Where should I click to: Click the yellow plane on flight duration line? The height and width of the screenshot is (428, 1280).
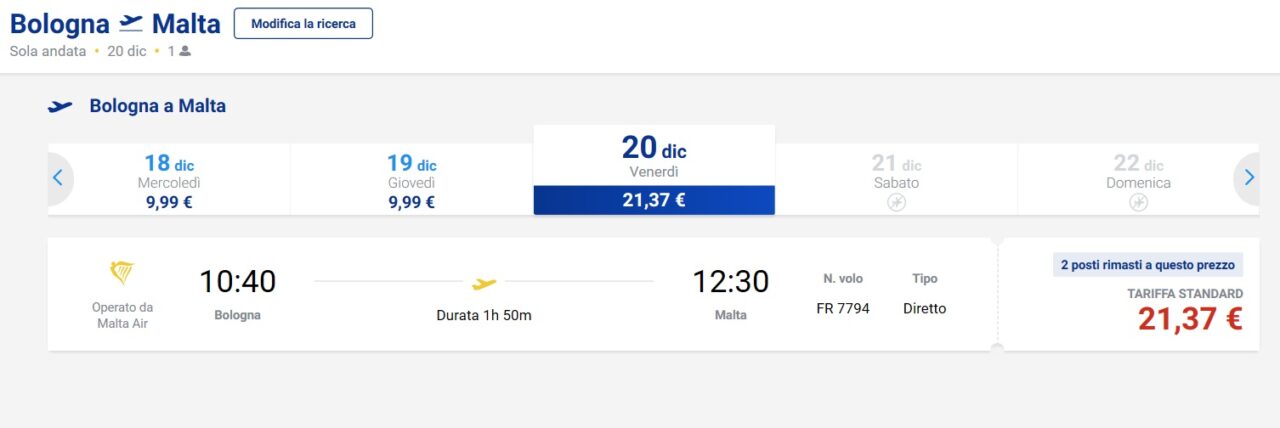484,284
